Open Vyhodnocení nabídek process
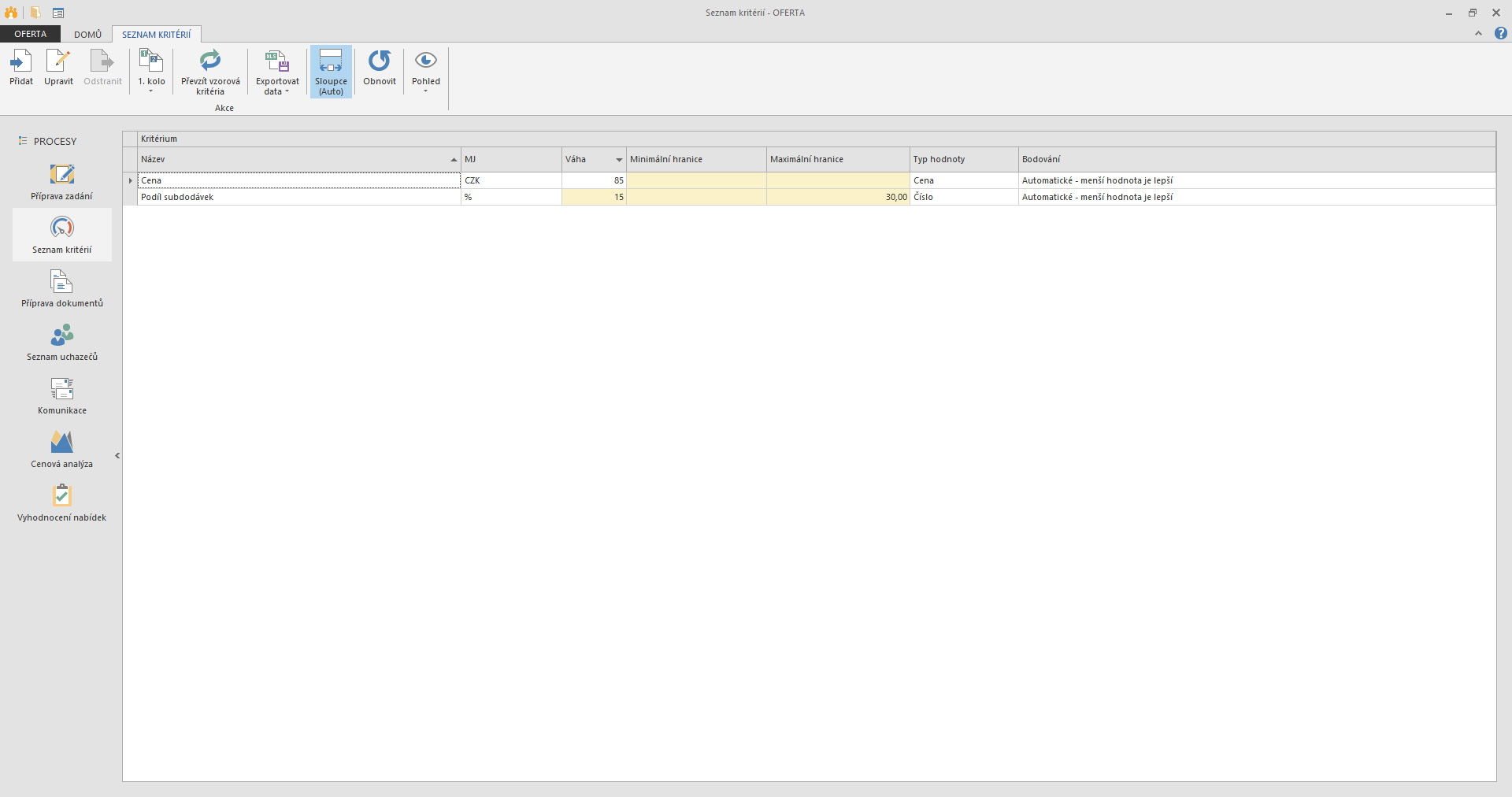 point(62,502)
